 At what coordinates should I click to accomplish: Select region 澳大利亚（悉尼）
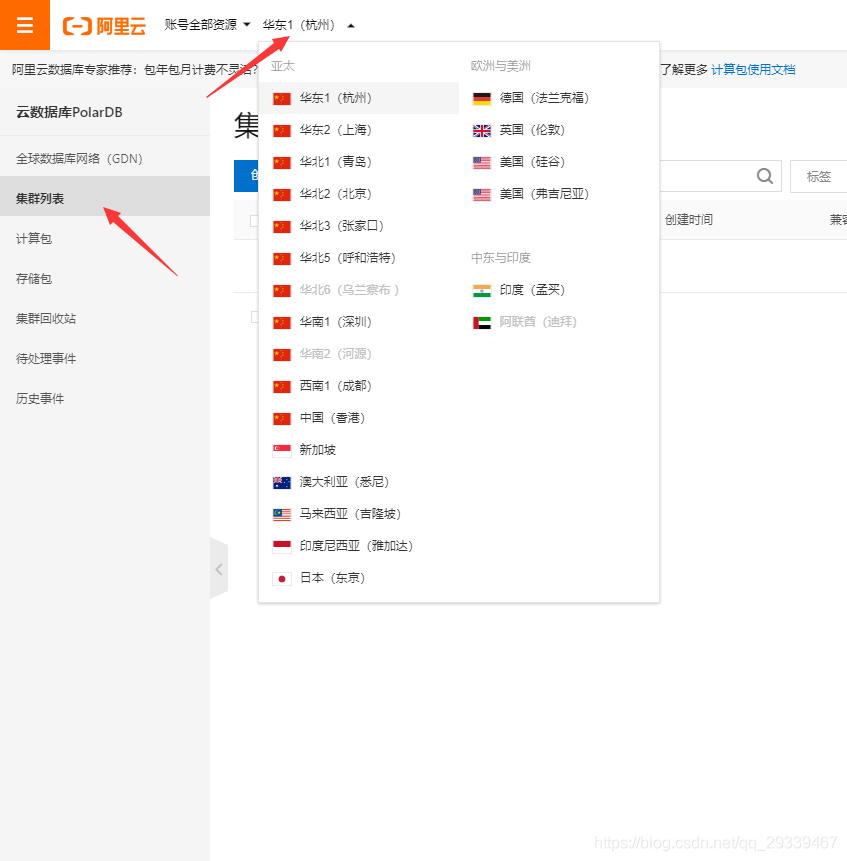point(359,482)
